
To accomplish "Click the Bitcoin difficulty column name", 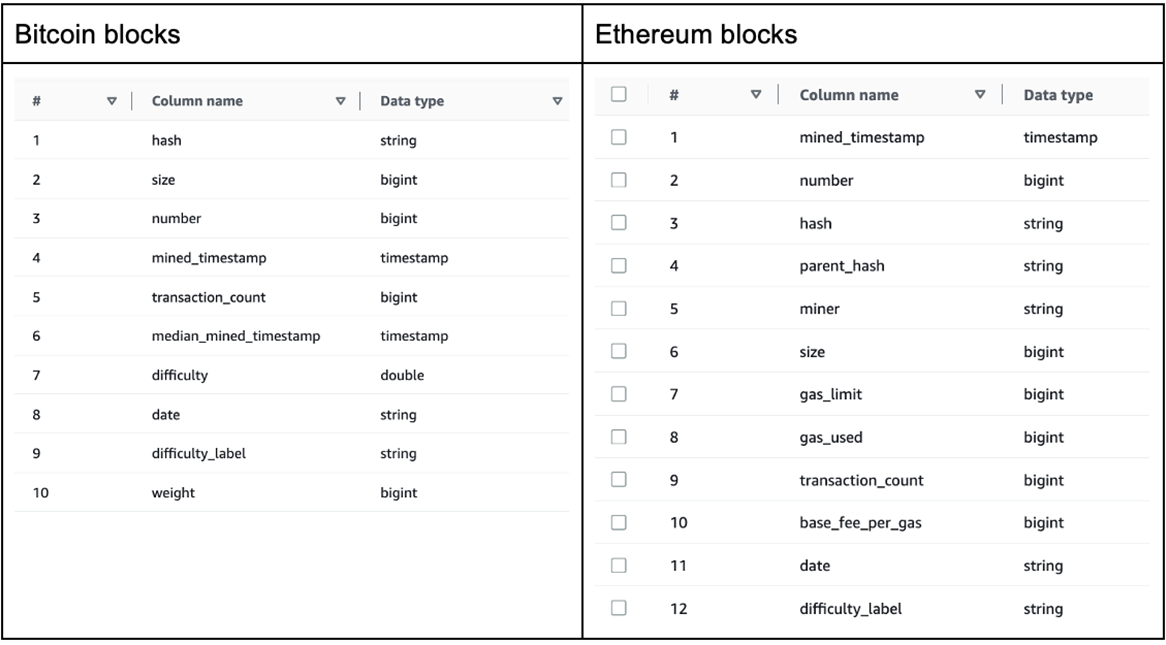I will pos(180,376).
